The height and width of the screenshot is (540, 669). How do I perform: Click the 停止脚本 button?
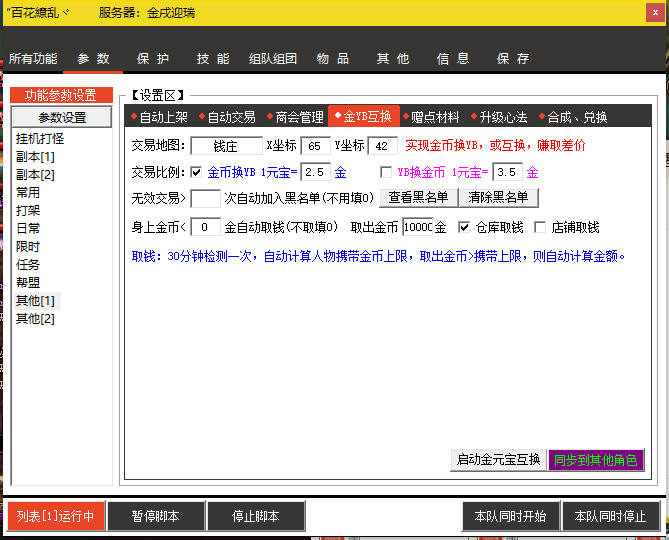[256, 516]
